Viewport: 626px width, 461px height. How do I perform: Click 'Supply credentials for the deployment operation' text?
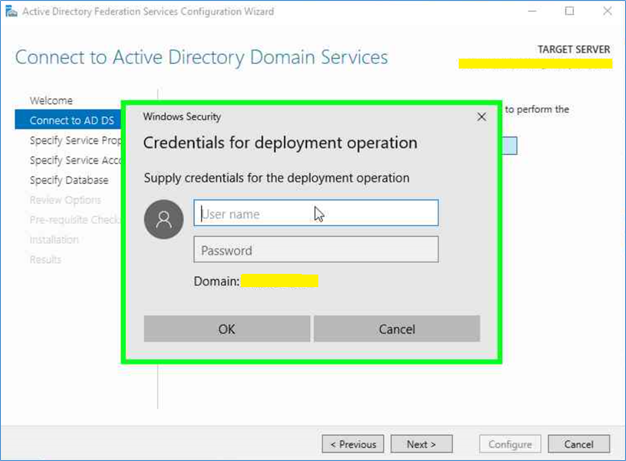pos(277,178)
